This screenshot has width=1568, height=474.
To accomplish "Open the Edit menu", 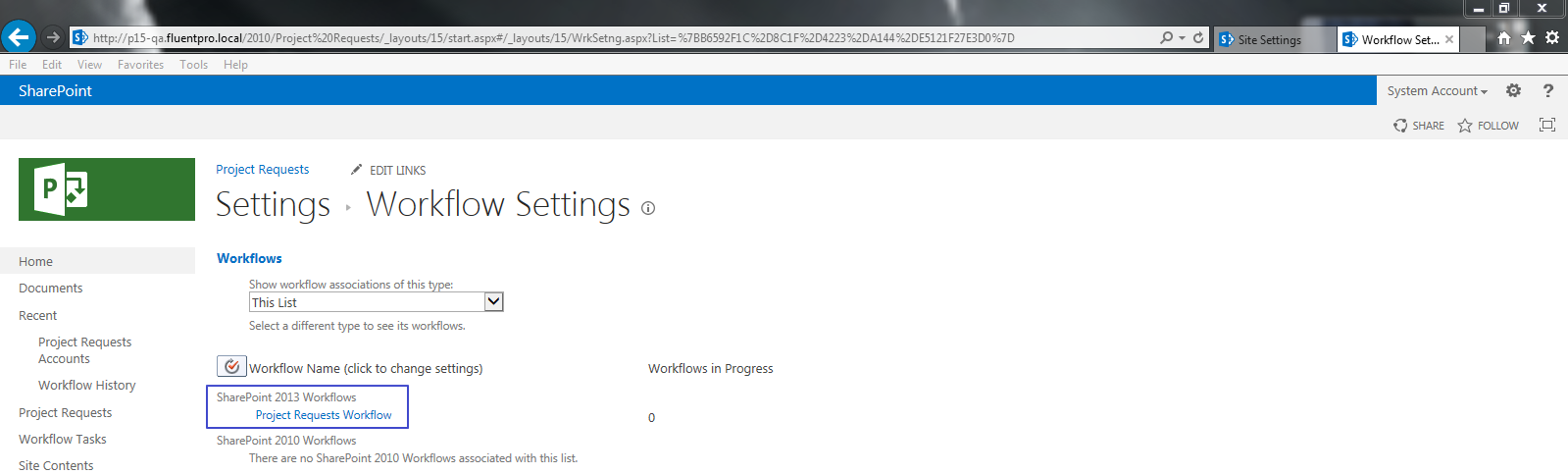I will [x=52, y=65].
